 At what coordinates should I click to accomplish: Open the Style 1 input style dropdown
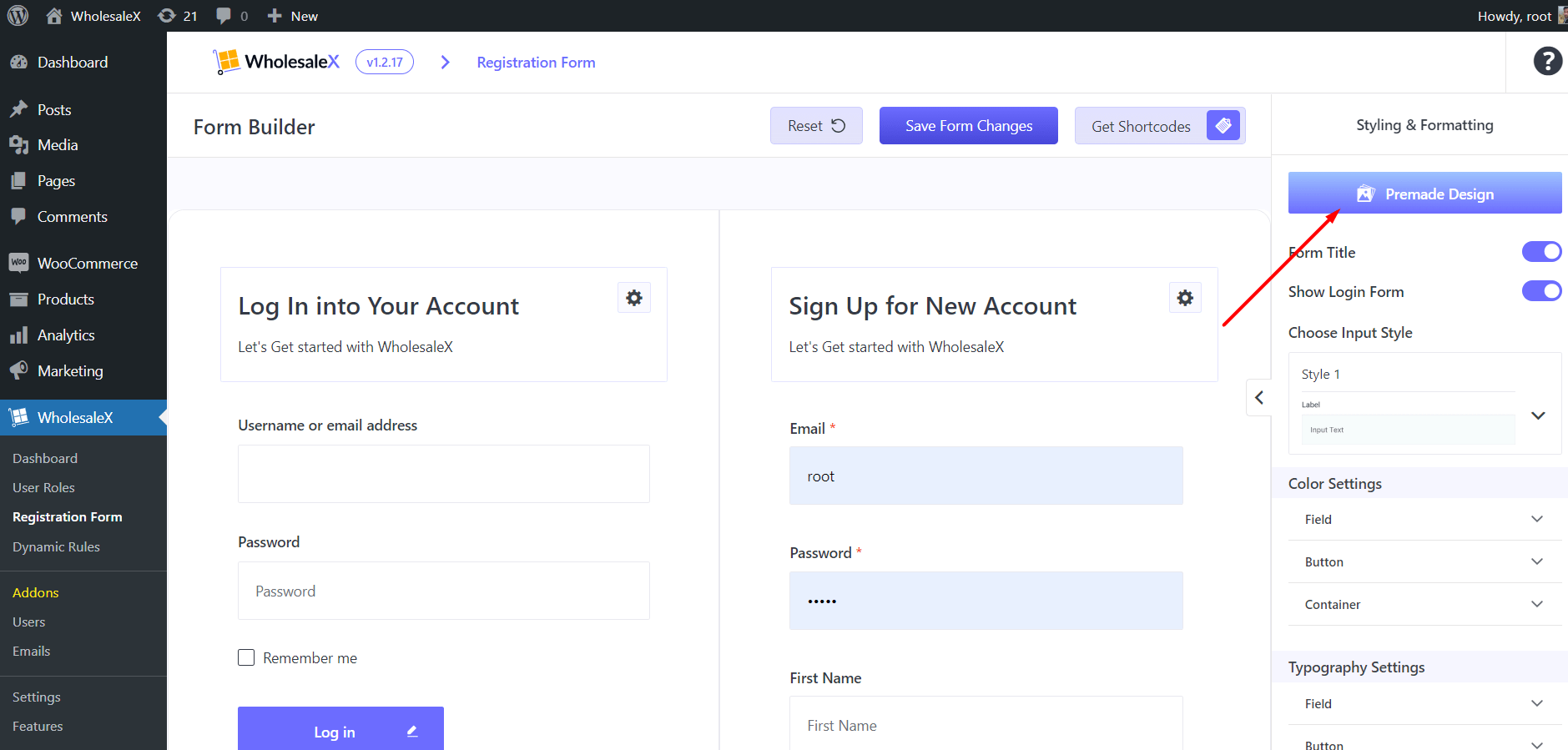point(1424,404)
